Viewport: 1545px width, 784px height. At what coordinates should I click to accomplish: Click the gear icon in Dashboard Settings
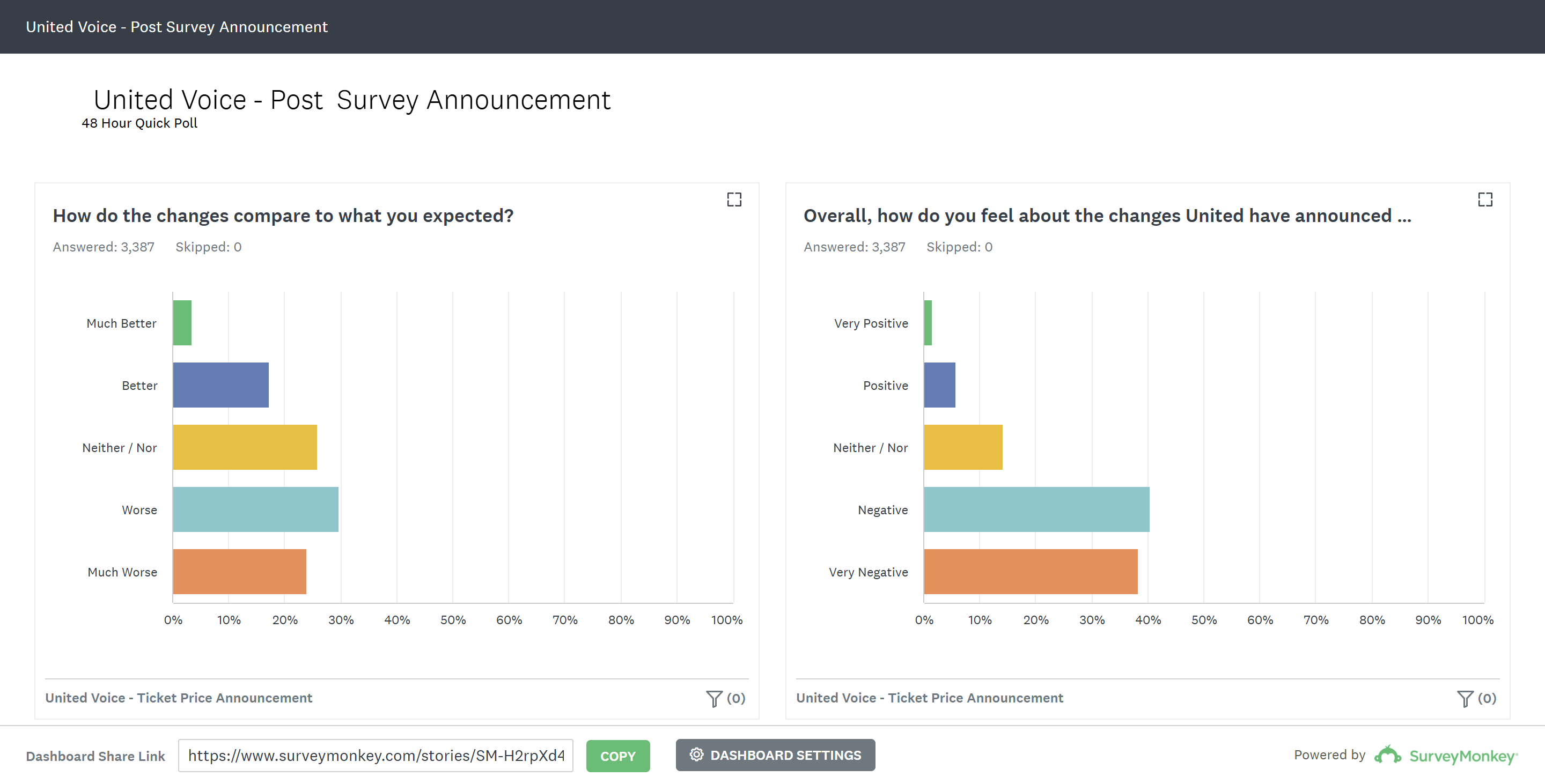(696, 755)
